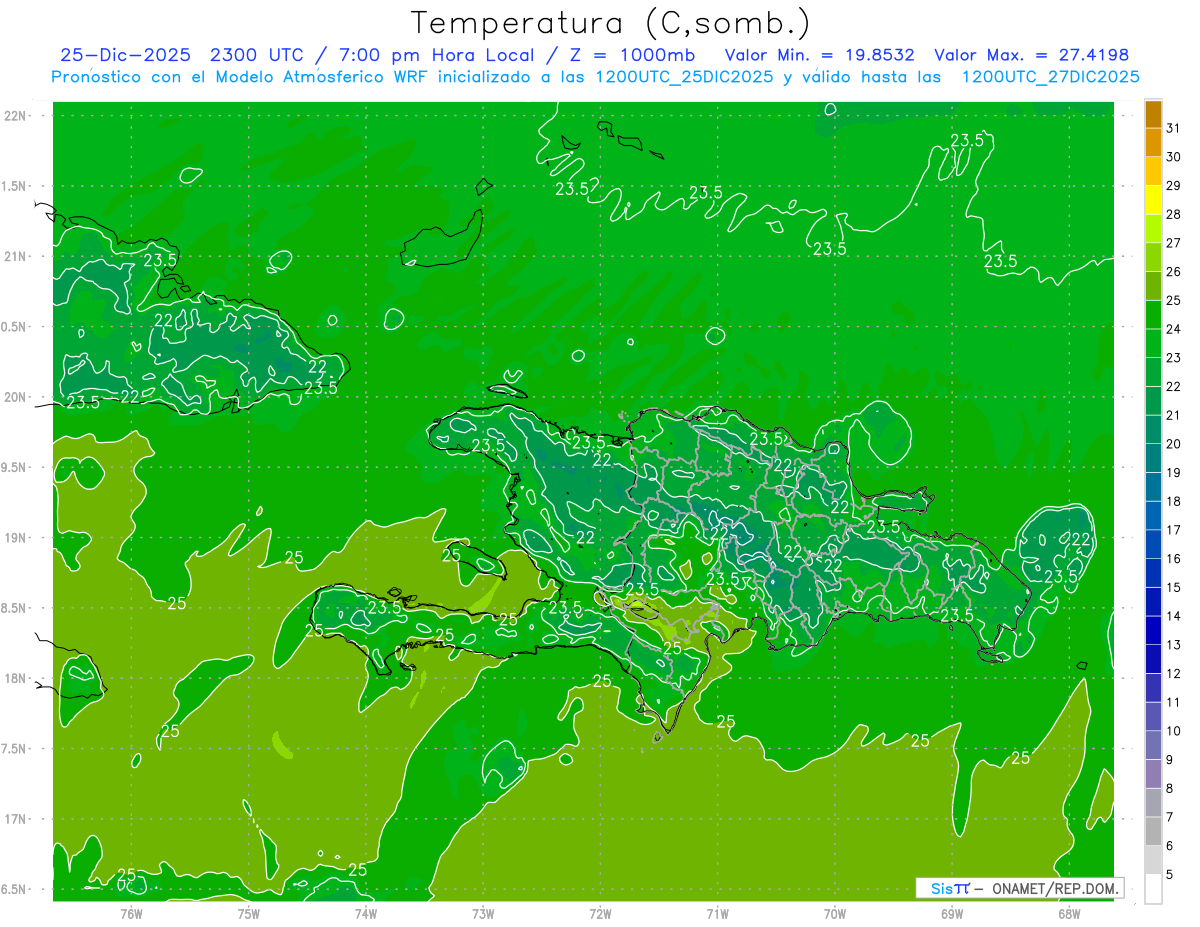The height and width of the screenshot is (927, 1200).
Task: Click the "76W" longitude axis label
Action: [x=131, y=913]
